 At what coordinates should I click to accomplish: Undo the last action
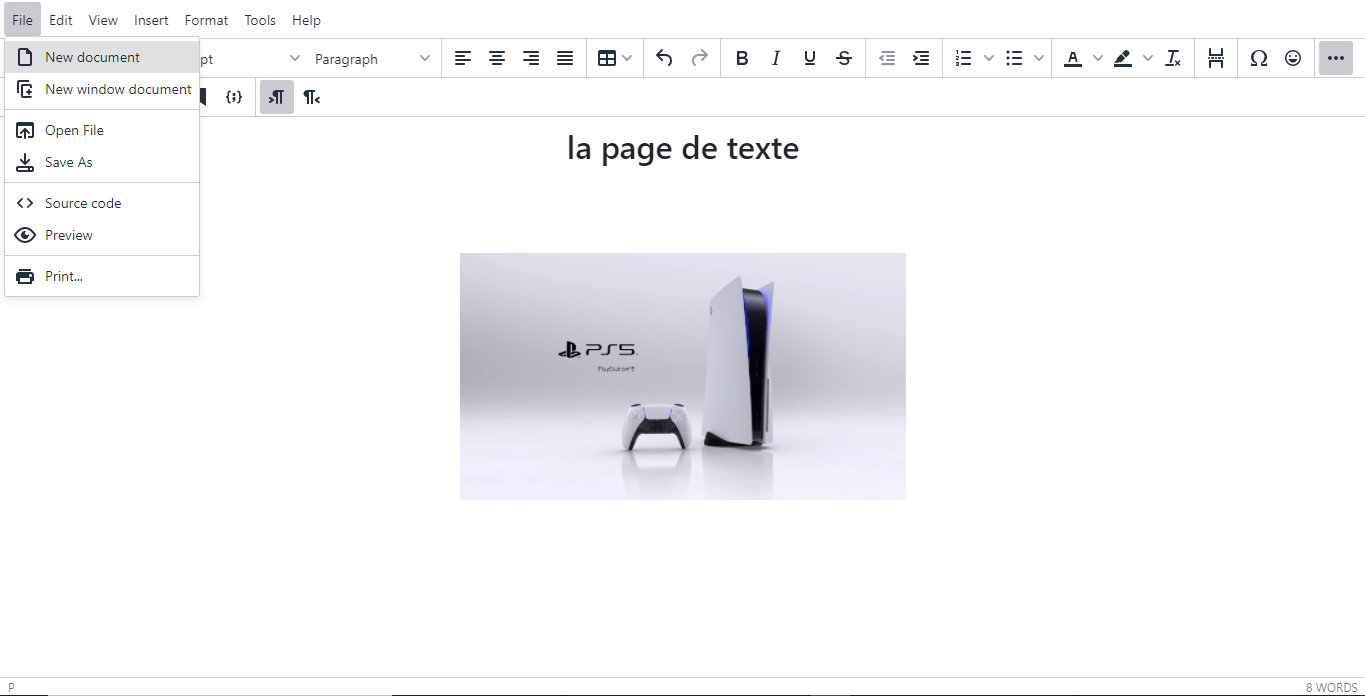[664, 58]
